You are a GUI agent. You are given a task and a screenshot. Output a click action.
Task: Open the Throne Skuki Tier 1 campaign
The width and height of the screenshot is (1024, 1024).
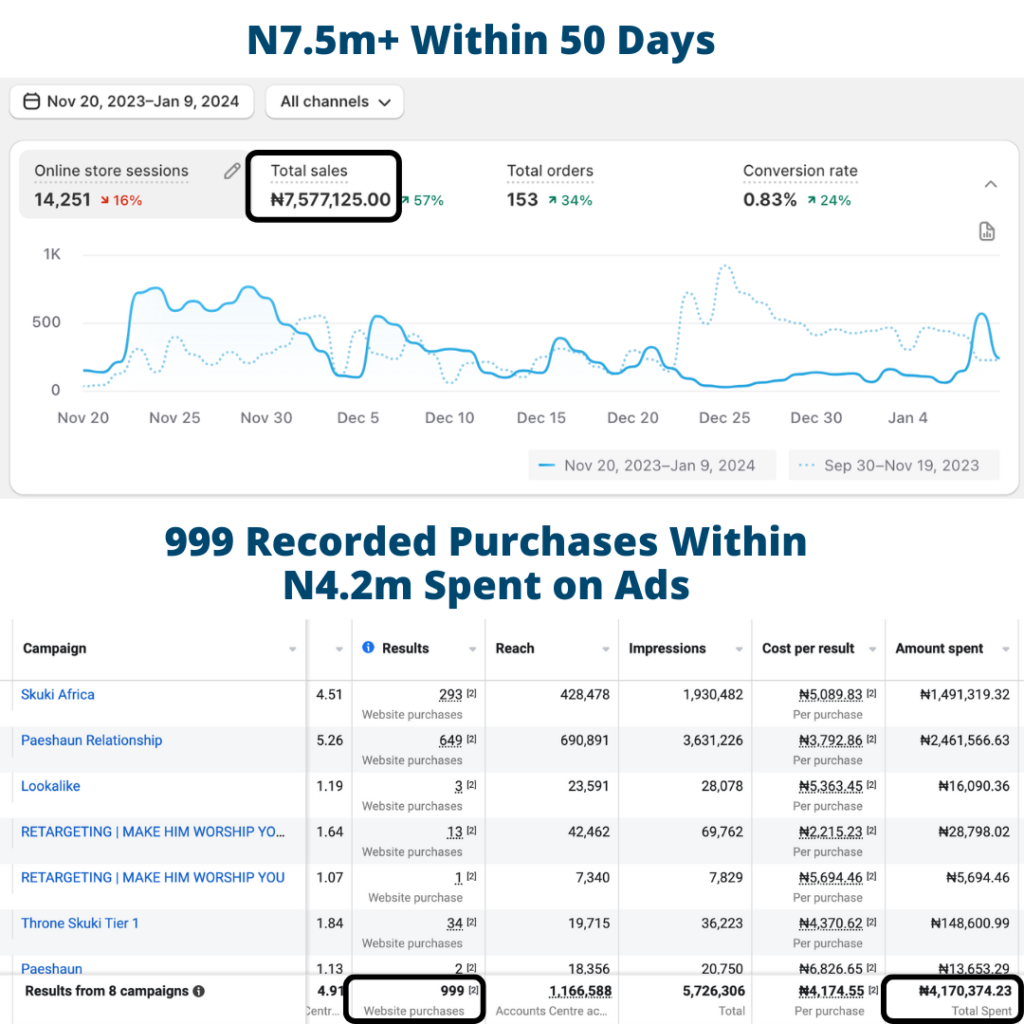click(80, 923)
